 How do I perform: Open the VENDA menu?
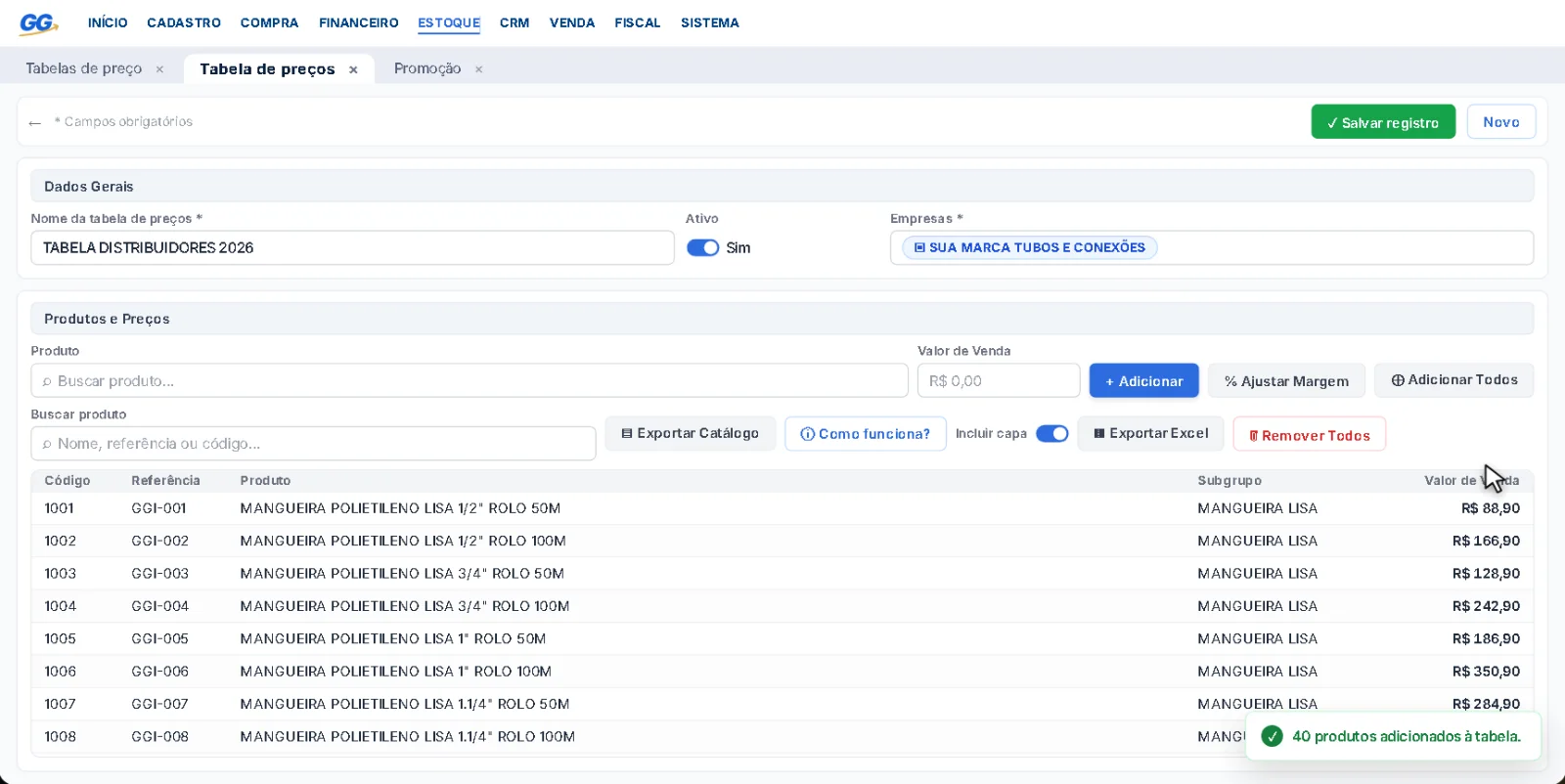tap(572, 22)
